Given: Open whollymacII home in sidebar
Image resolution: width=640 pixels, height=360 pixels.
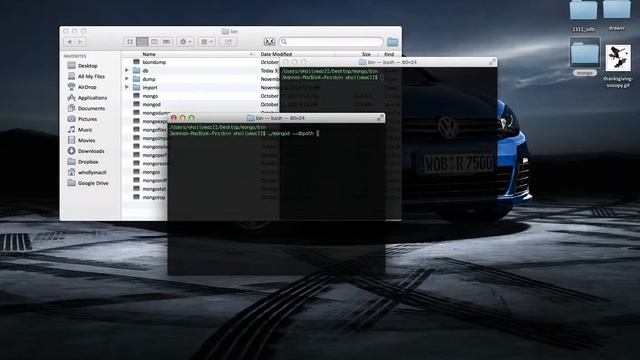Looking at the screenshot, I should [x=87, y=172].
